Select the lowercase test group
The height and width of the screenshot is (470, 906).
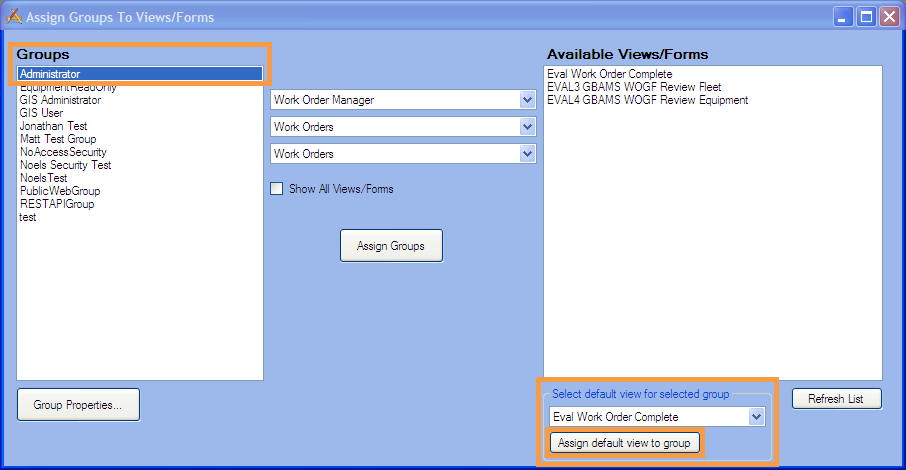pos(28,217)
